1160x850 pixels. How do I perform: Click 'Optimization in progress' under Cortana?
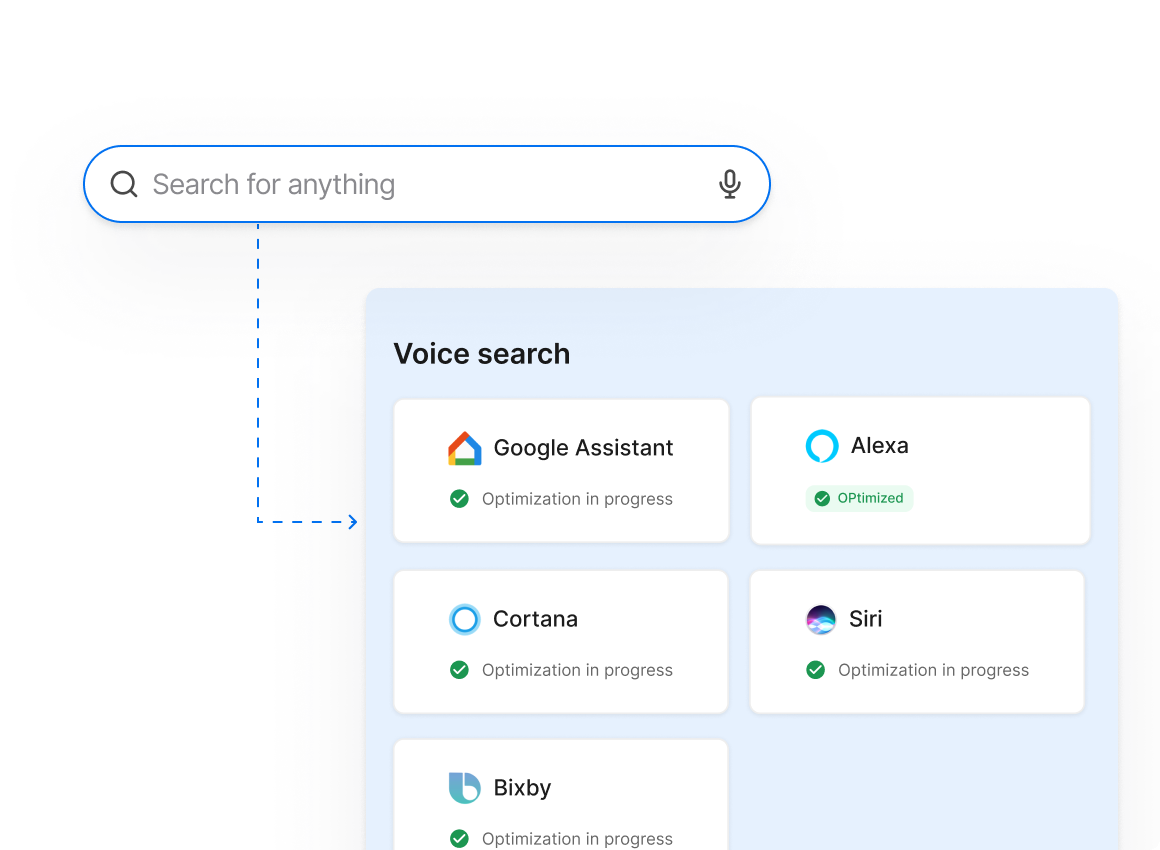point(577,670)
